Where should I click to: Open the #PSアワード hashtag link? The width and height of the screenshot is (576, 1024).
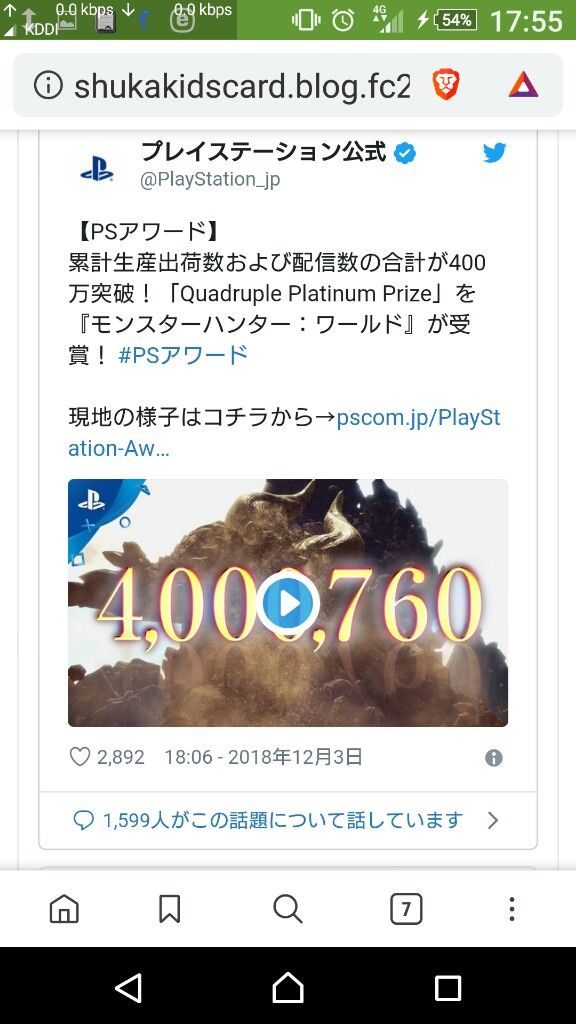[183, 355]
